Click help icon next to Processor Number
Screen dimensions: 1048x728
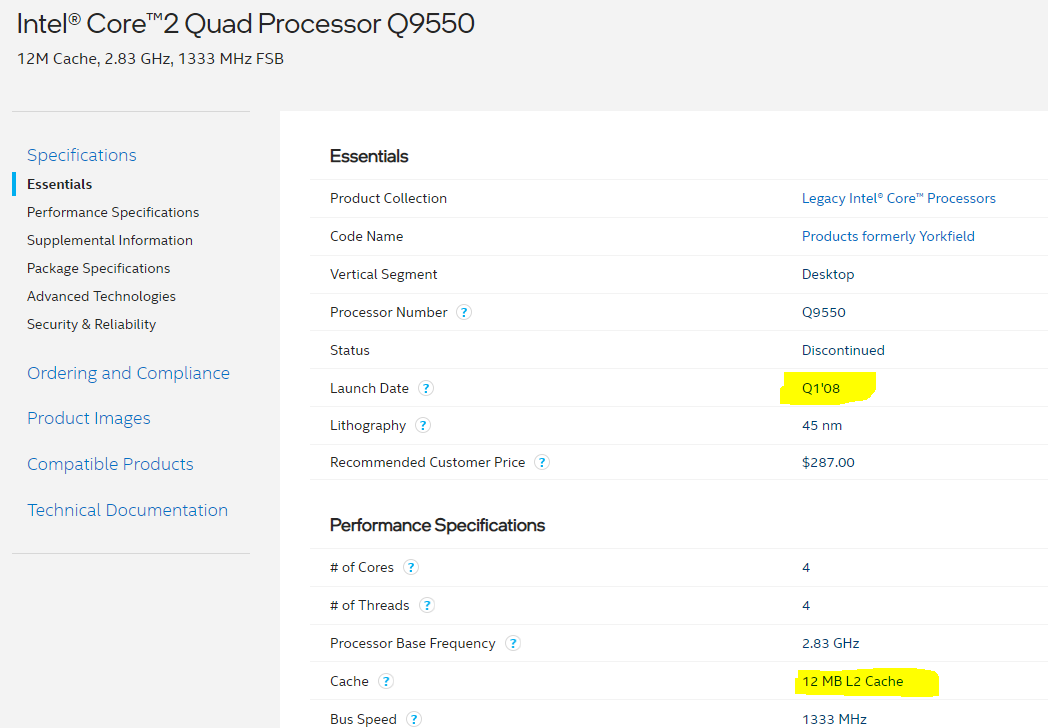464,312
